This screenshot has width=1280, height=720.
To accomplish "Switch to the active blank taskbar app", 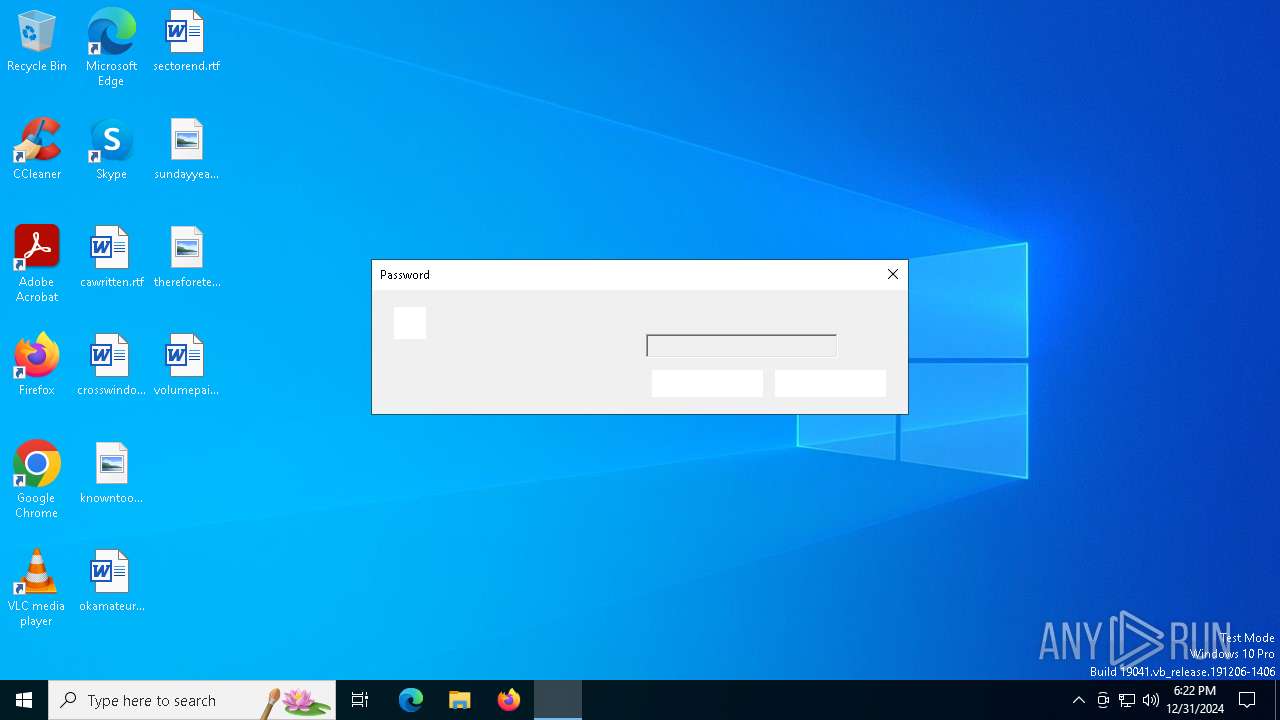I will 558,700.
